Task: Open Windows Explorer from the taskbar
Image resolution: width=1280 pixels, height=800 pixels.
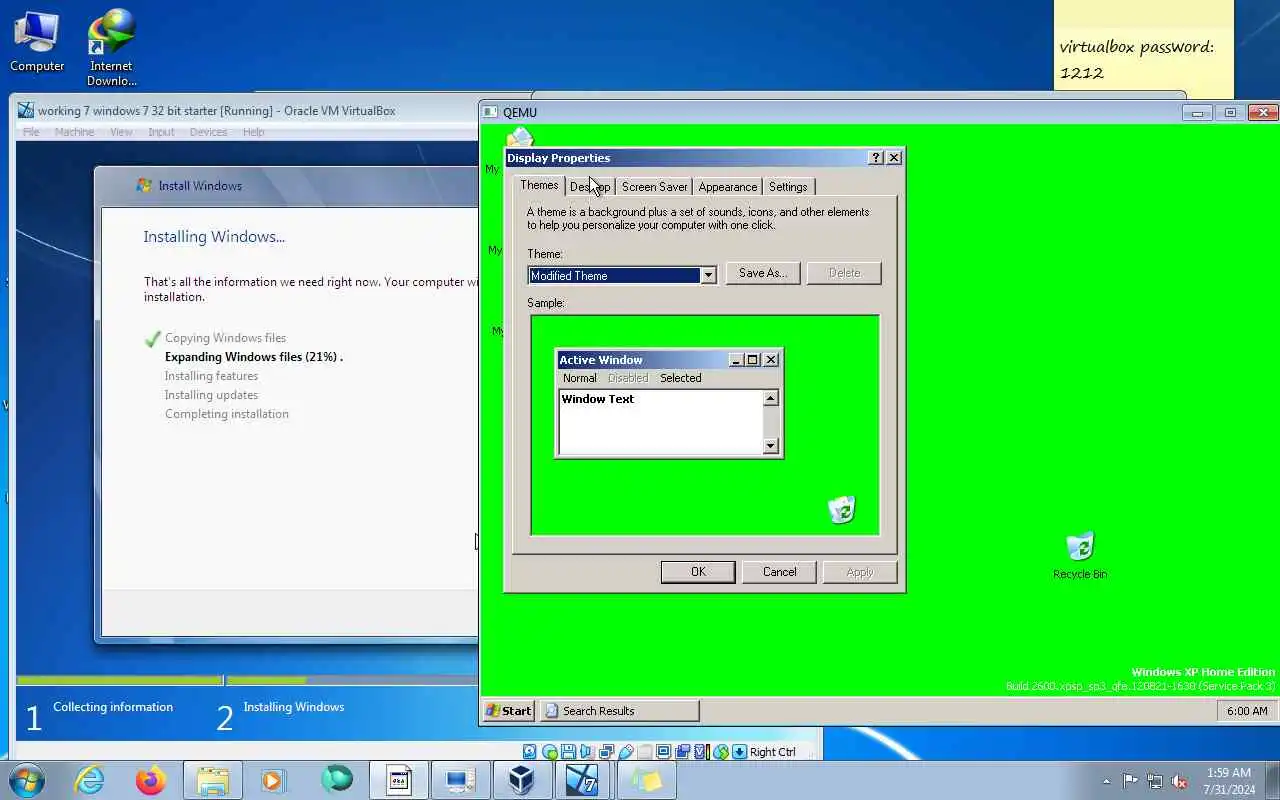Action: click(x=213, y=780)
